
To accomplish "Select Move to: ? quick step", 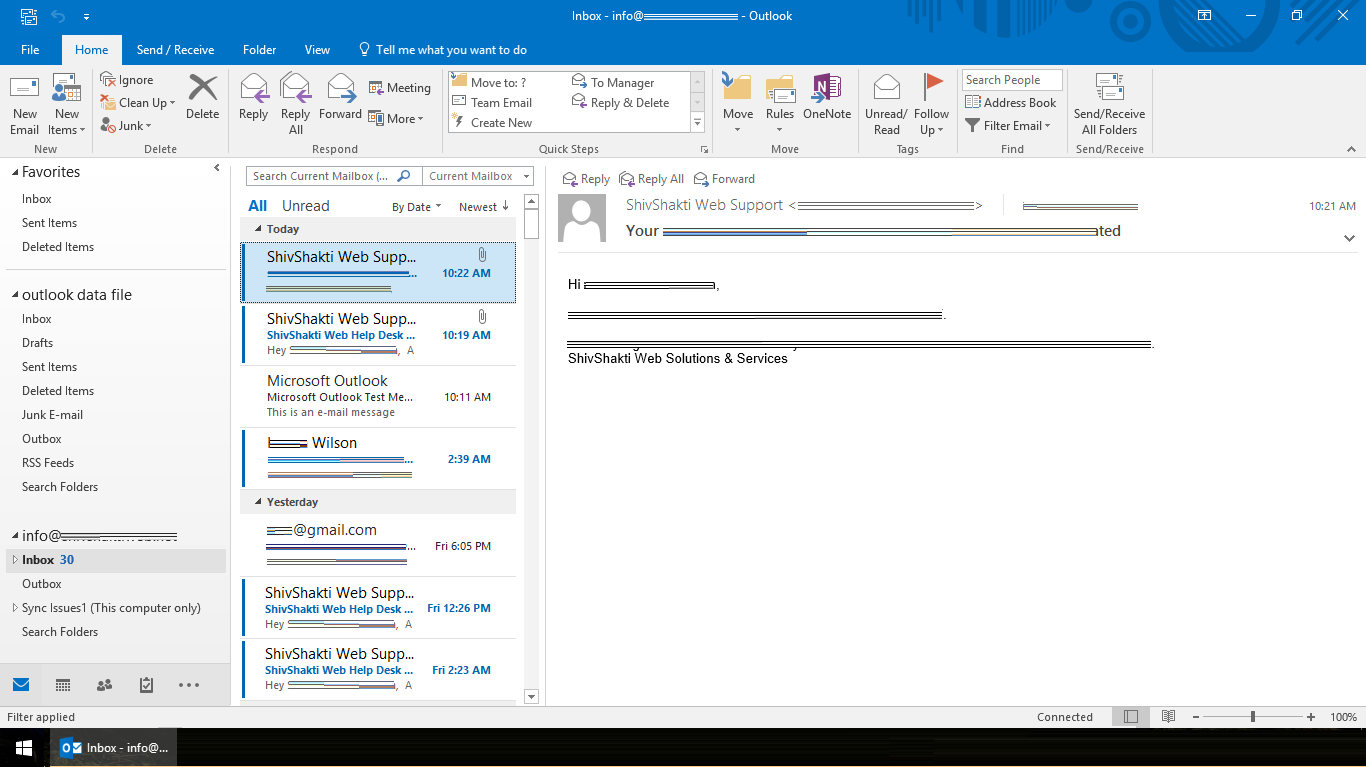I will tap(489, 82).
